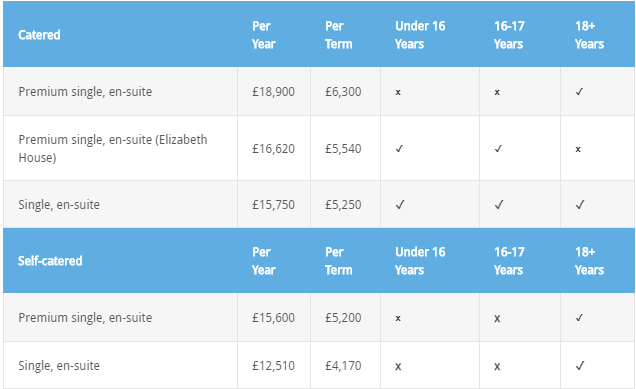Click Catered Single, en-suite row label

click(x=59, y=204)
